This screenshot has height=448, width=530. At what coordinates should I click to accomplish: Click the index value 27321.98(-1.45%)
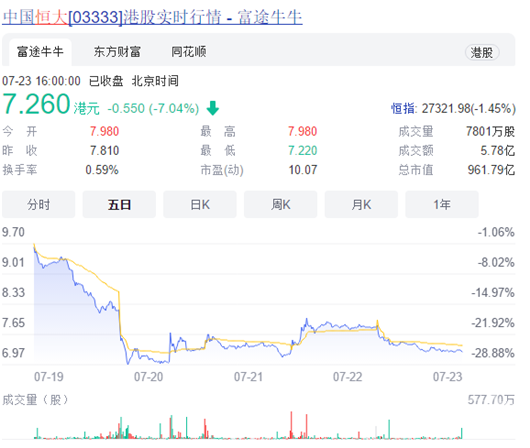click(469, 109)
